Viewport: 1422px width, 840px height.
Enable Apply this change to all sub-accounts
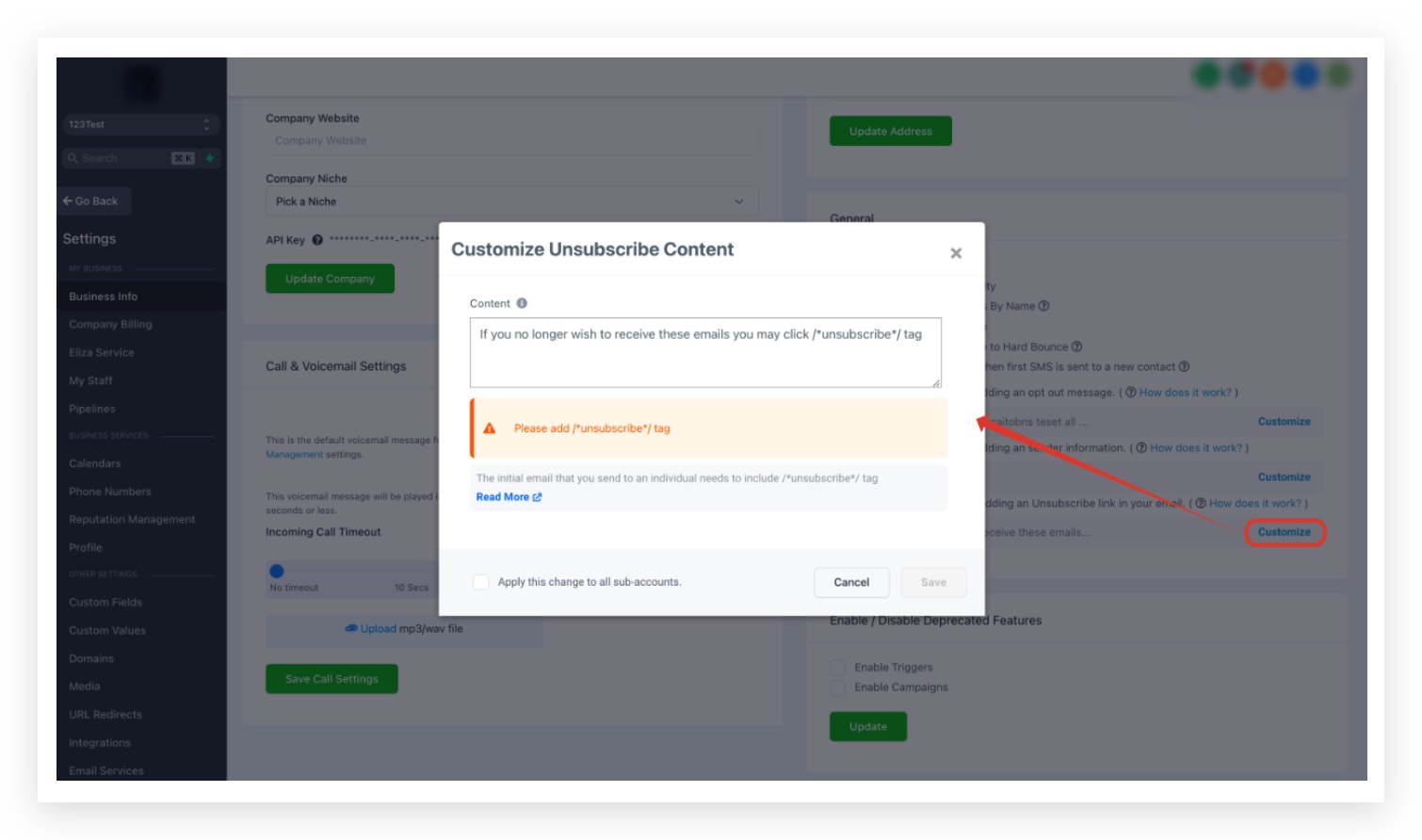[480, 582]
